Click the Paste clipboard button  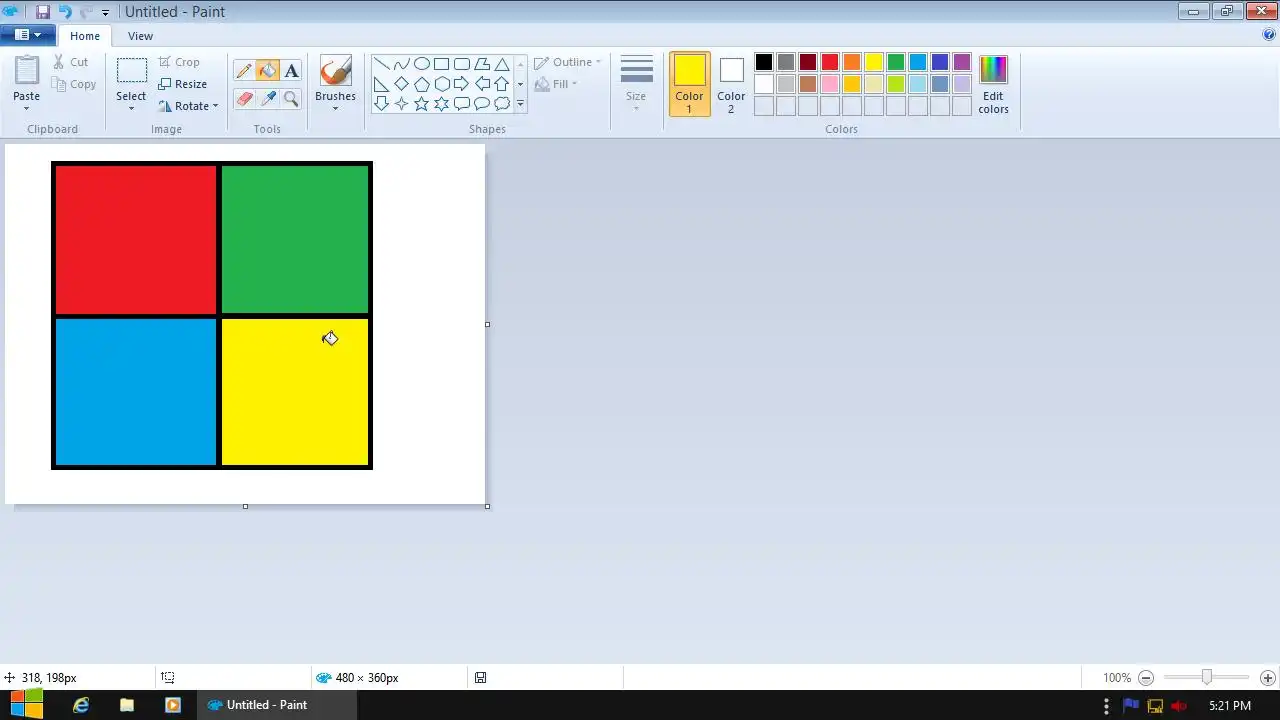27,71
